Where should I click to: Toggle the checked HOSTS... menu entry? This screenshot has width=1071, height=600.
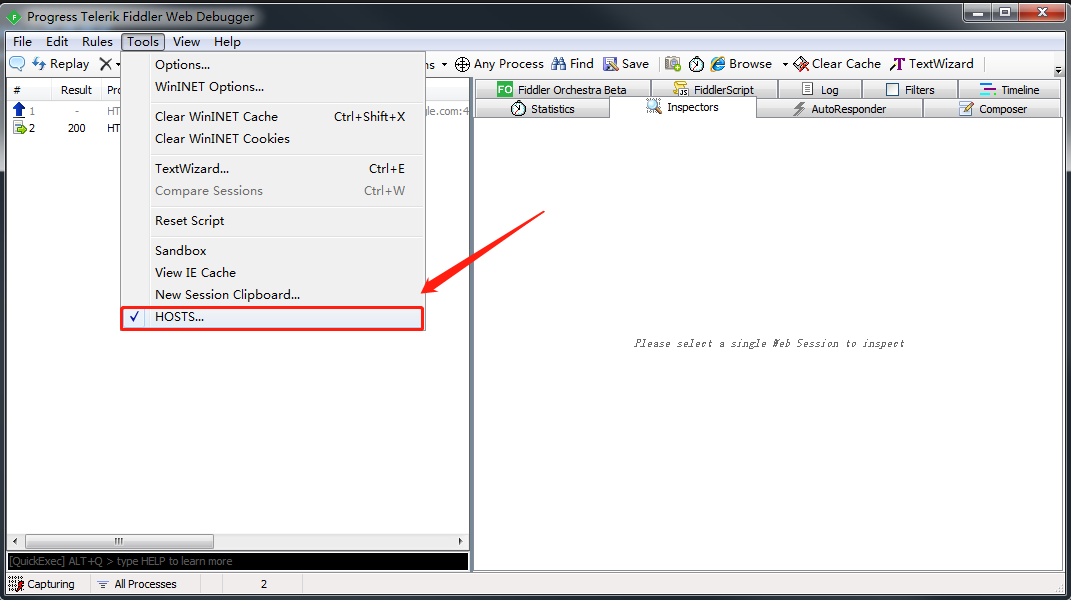[273, 318]
